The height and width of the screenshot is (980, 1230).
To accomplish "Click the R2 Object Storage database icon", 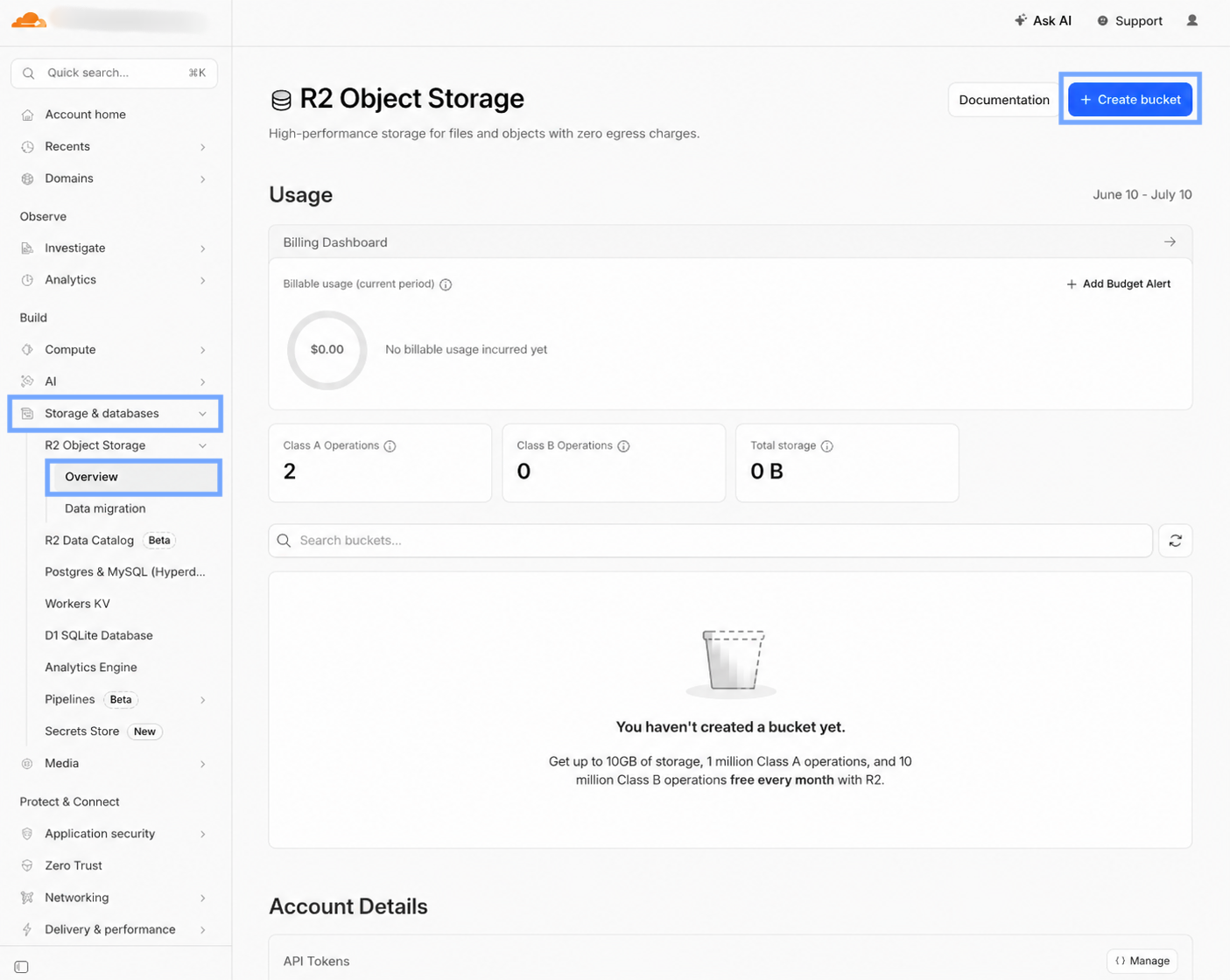I will point(281,100).
